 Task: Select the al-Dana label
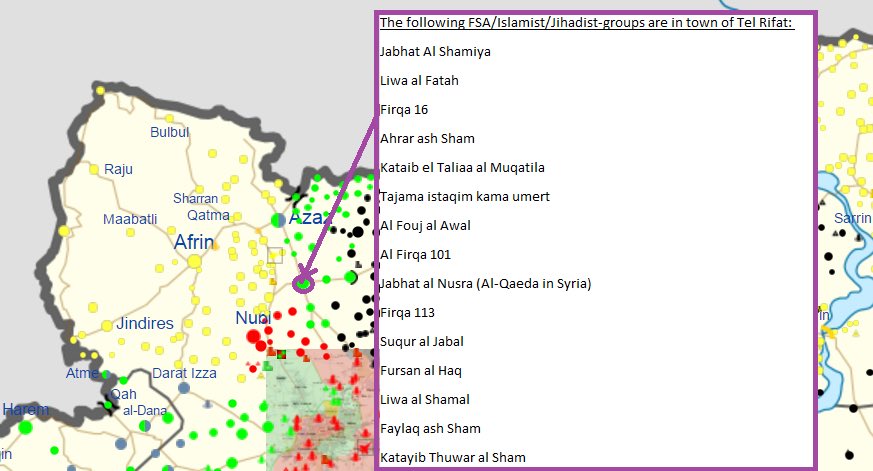coord(145,411)
